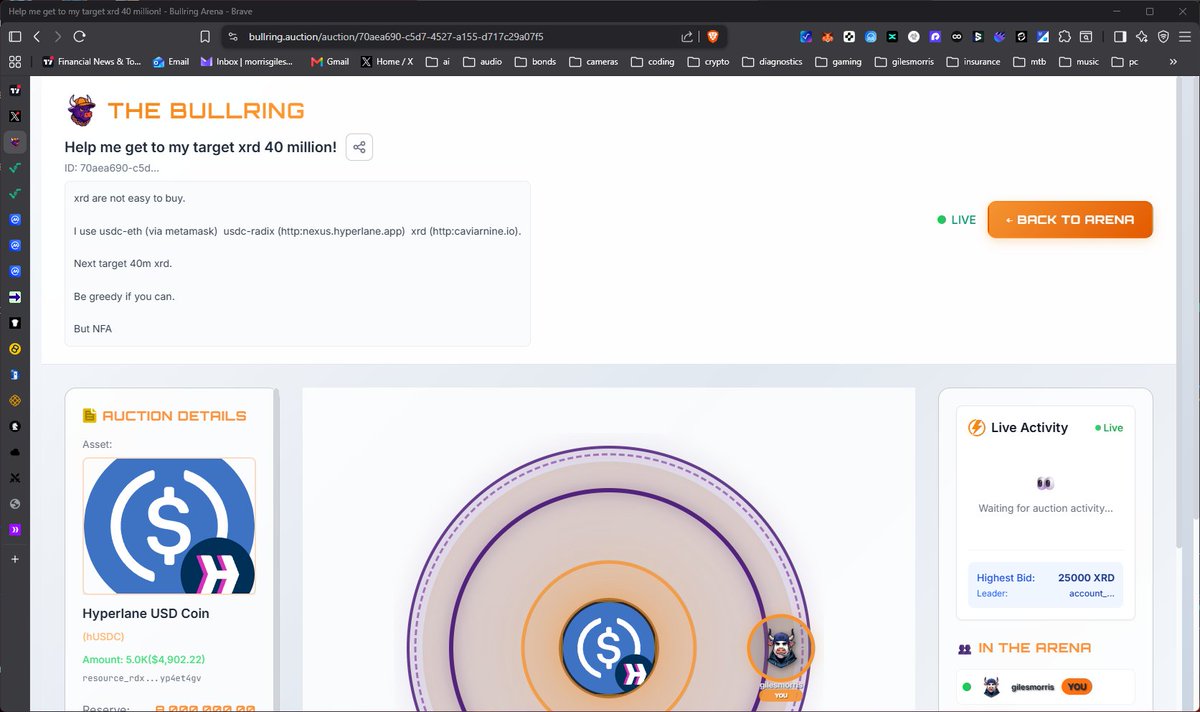Open the 'gaming' bookmarks folder
Screen dimensions: 1200x712
click(x=838, y=61)
